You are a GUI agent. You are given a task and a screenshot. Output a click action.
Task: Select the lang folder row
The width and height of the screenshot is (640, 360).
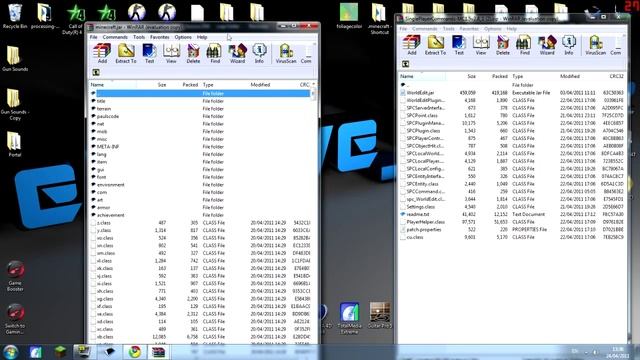point(200,154)
